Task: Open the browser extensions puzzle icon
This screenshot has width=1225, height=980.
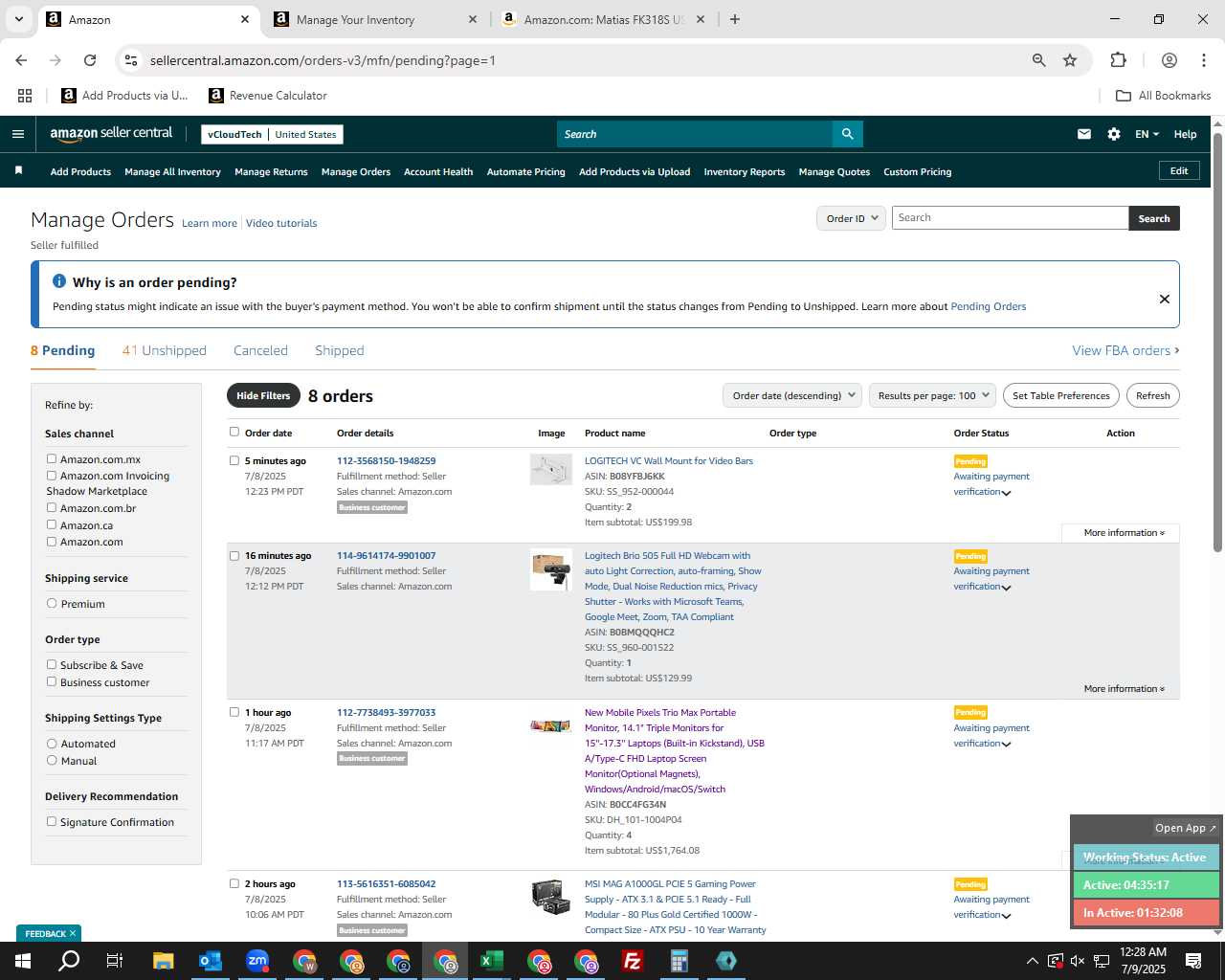Action: tap(1118, 60)
